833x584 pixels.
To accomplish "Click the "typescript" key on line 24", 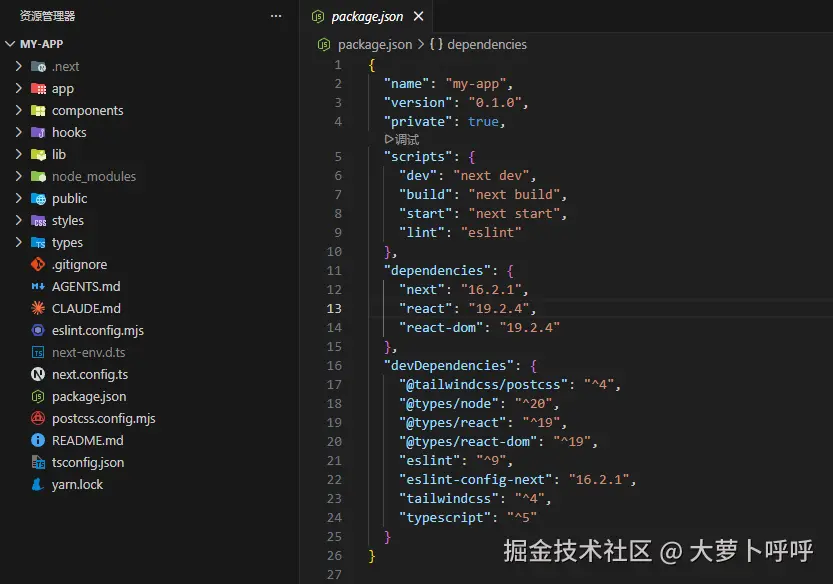I will [x=445, y=518].
